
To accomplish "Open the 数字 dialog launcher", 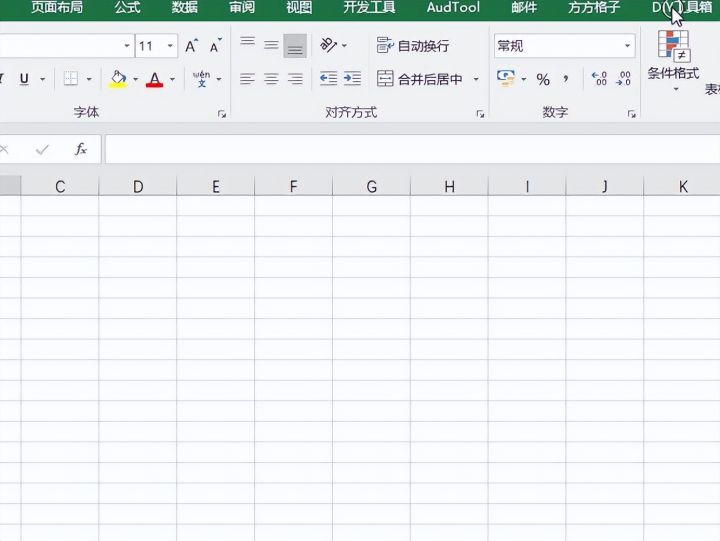I will 632,114.
